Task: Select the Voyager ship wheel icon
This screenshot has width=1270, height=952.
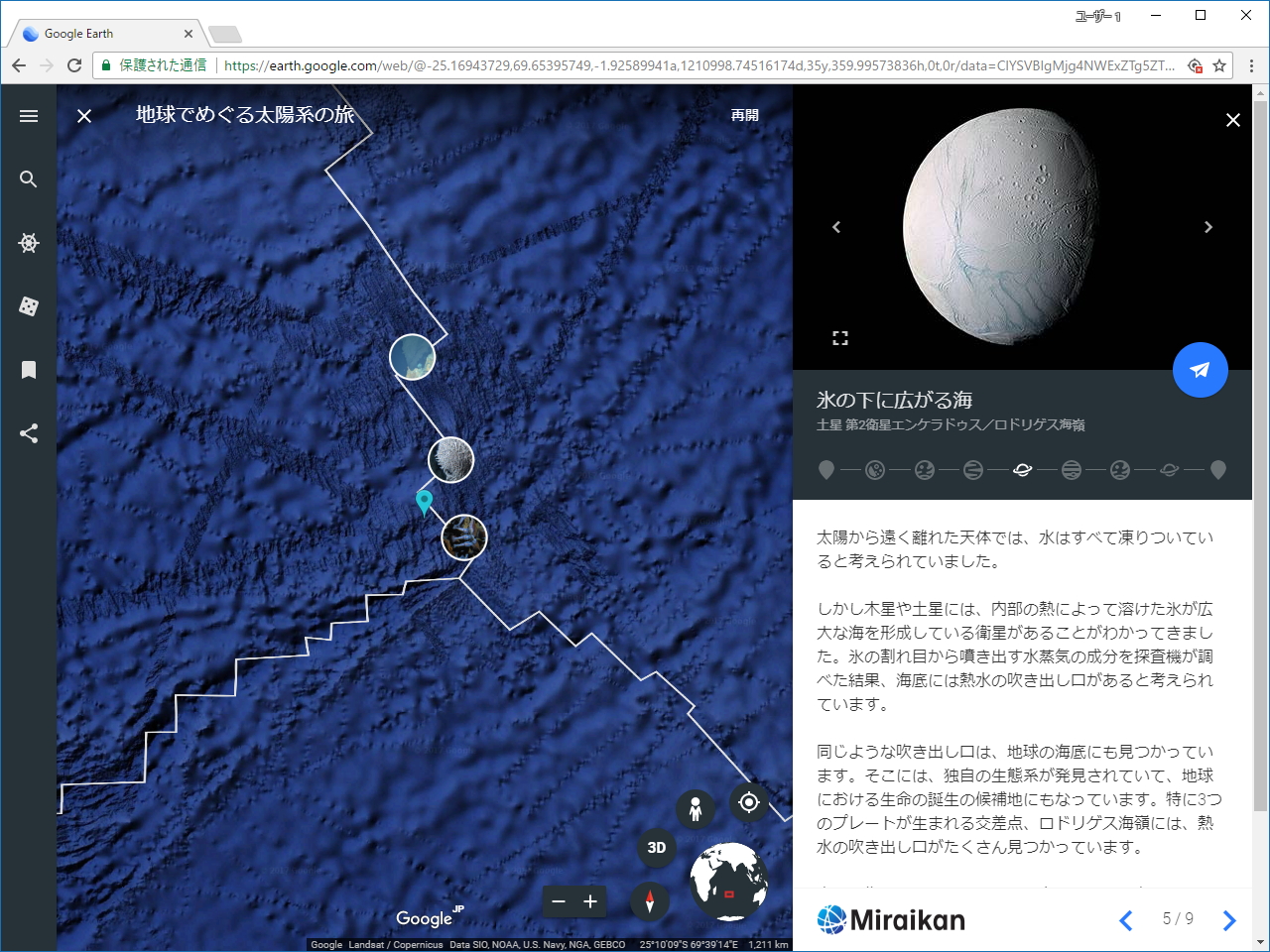Action: click(x=28, y=243)
